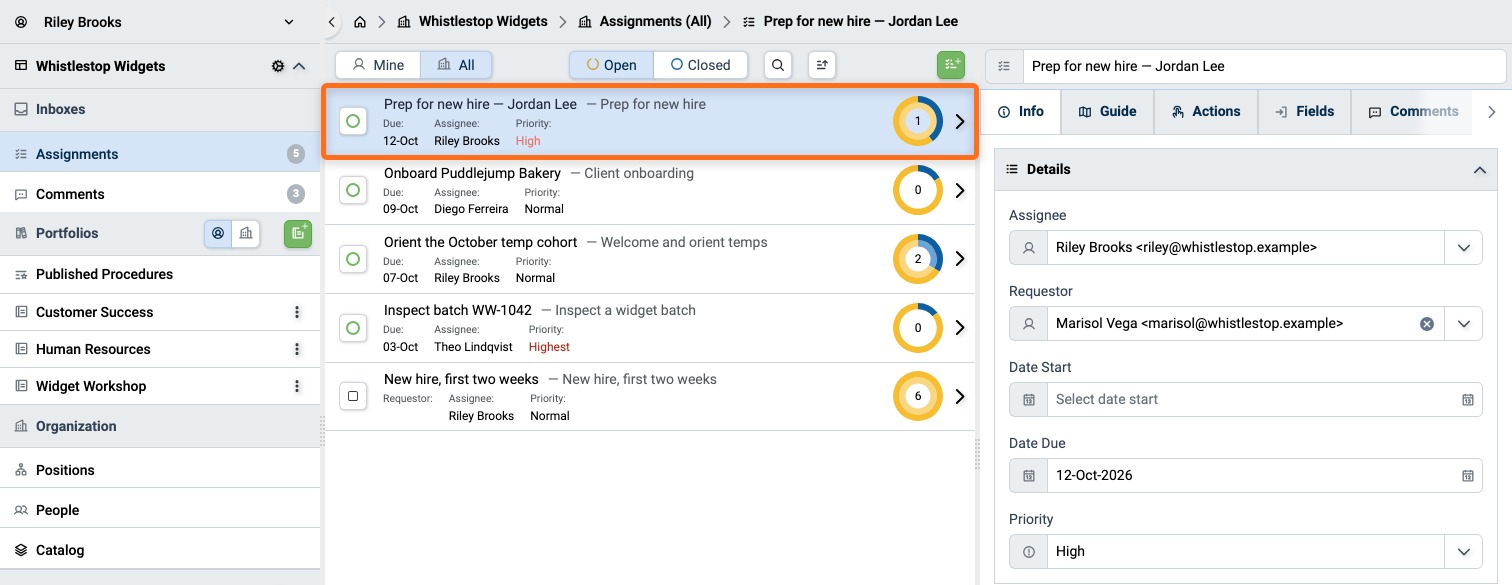Open Widget Workshop options menu

297,386
